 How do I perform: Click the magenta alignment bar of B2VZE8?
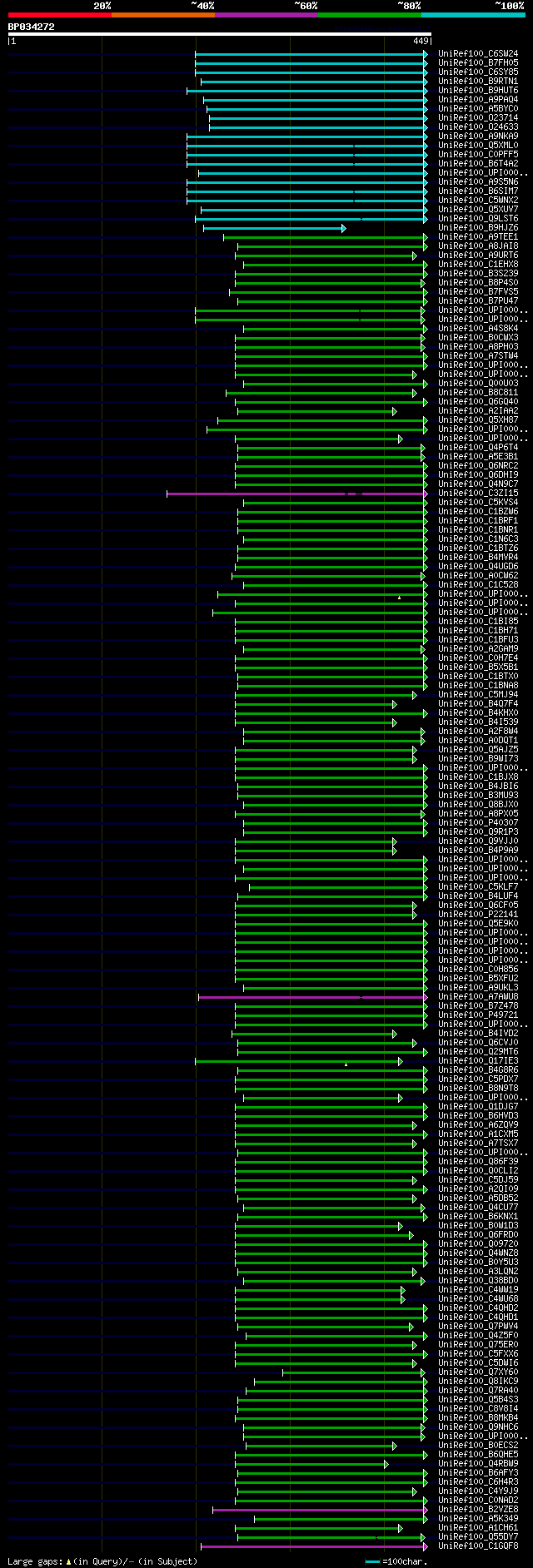(321, 1510)
